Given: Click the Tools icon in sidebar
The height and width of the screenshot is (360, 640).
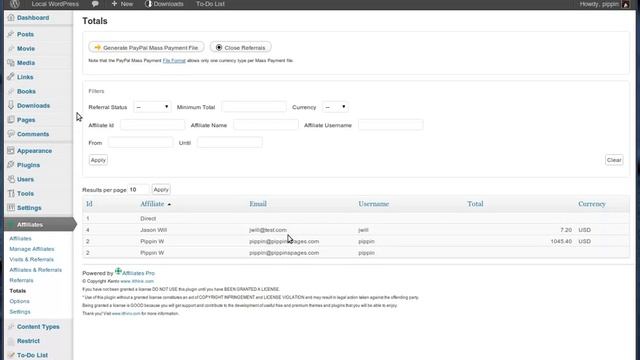Looking at the screenshot, I should [11, 193].
